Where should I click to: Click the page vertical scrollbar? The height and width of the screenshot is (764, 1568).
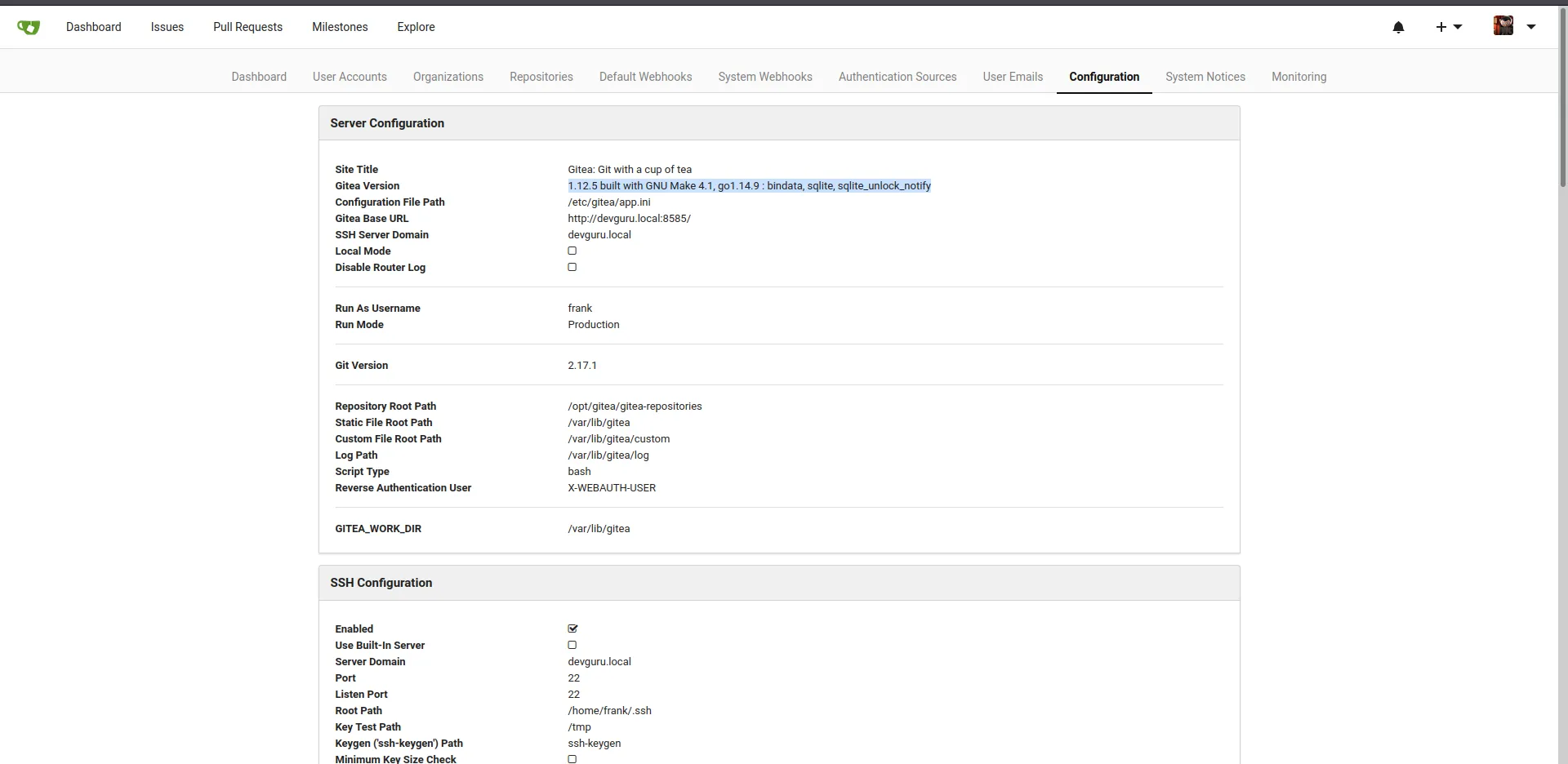coord(1562,98)
